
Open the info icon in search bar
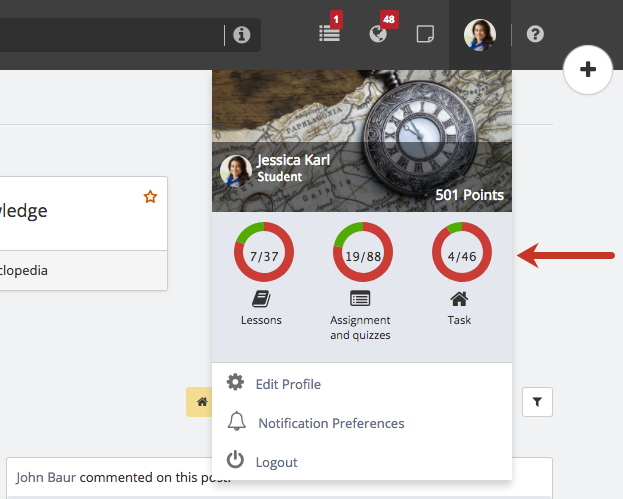[x=242, y=35]
